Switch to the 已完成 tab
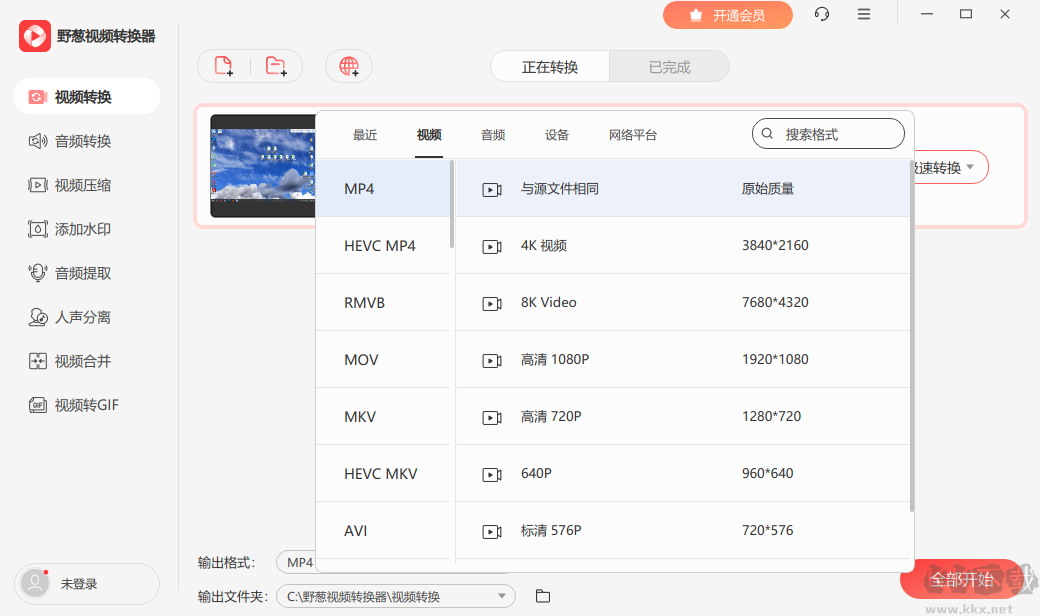The height and width of the screenshot is (616, 1040). (x=670, y=65)
